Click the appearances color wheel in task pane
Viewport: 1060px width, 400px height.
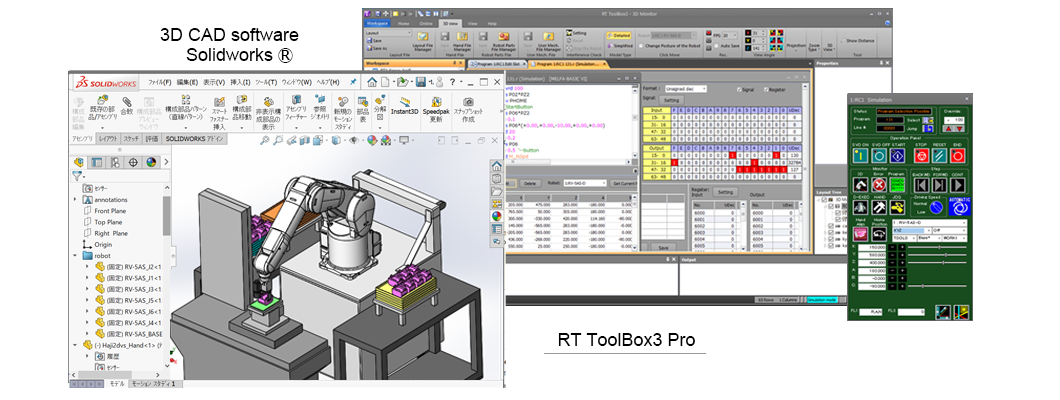pyautogui.click(x=495, y=214)
